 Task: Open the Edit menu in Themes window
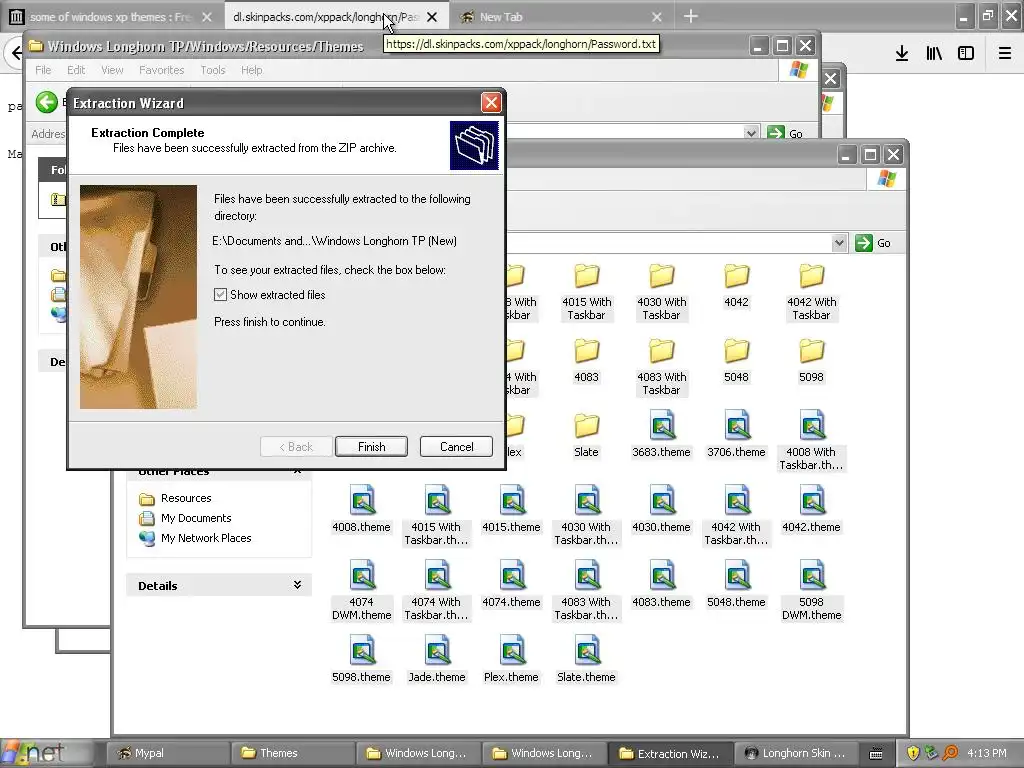[x=76, y=70]
